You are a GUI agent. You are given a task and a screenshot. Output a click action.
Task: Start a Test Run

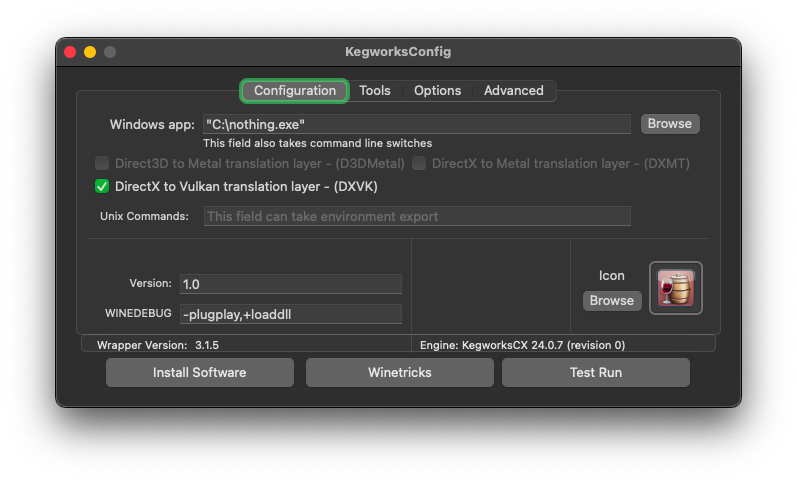pyautogui.click(x=595, y=372)
